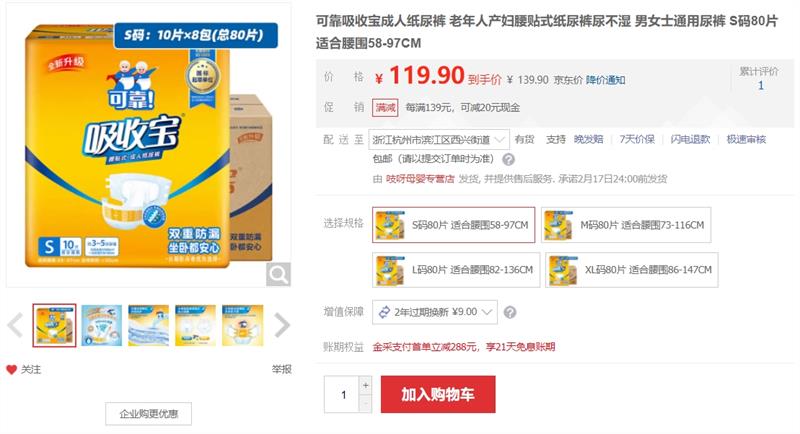Screen dimensions: 800x434
Task: Select S码80片 适合腰围58-97CM option
Action: pos(454,225)
